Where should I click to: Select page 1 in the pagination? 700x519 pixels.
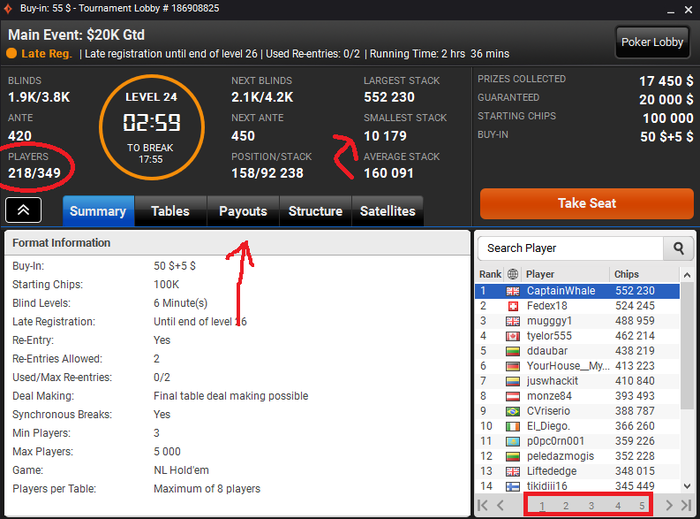[x=542, y=506]
